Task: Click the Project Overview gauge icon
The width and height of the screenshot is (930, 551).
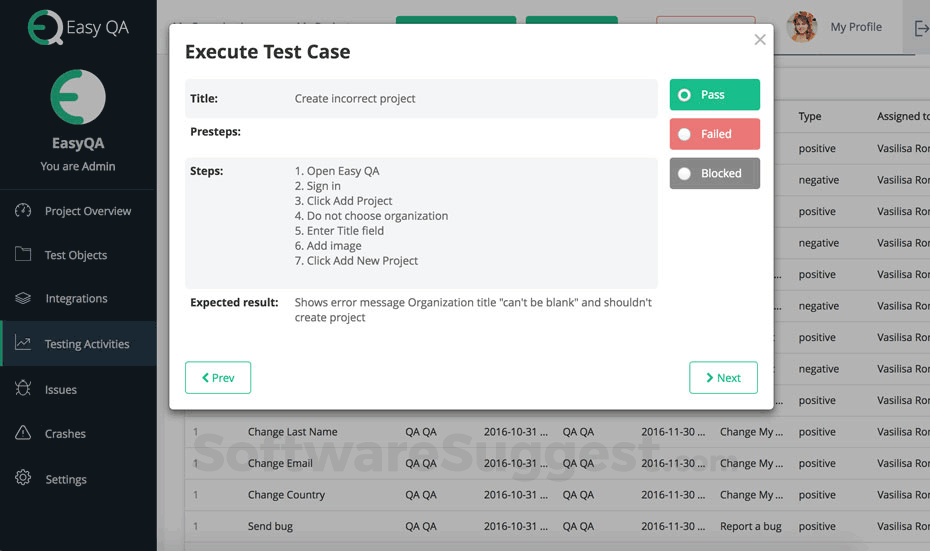Action: point(23,211)
